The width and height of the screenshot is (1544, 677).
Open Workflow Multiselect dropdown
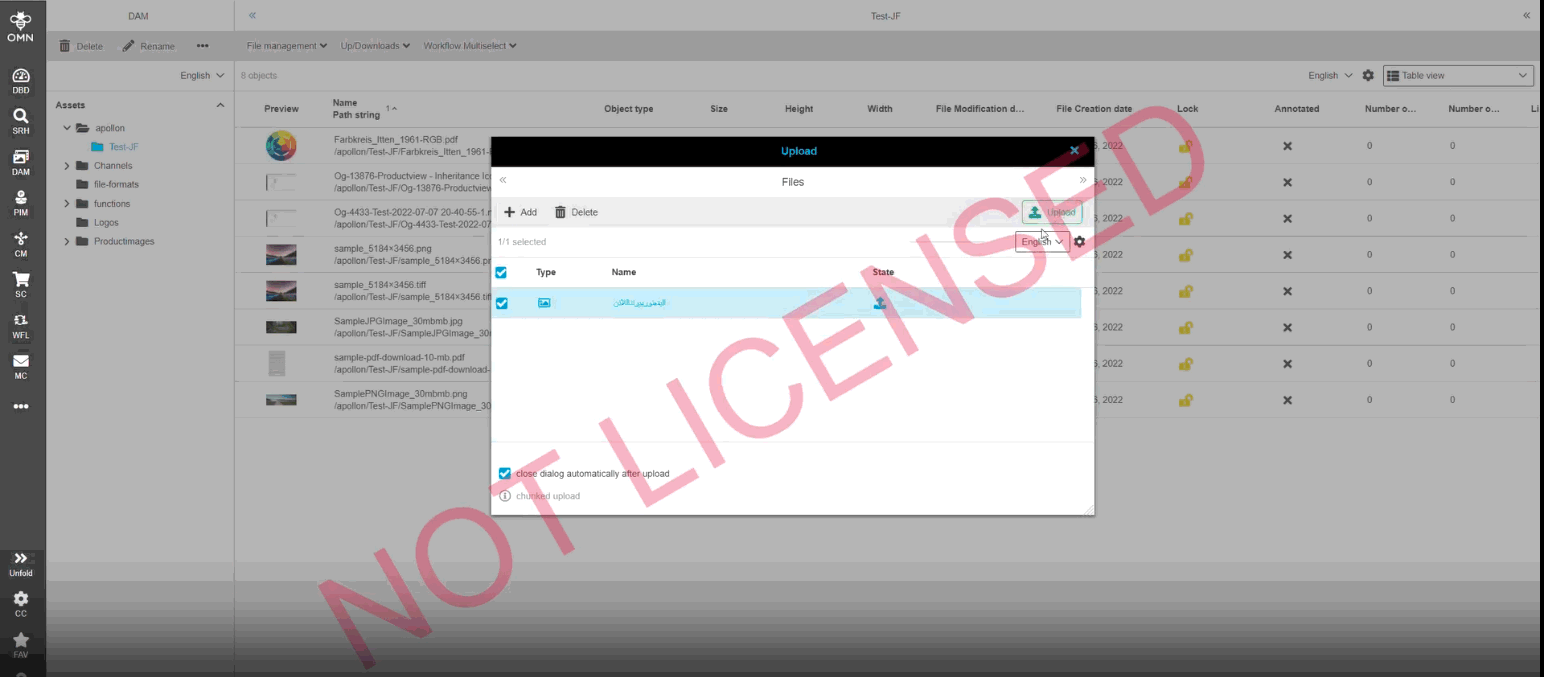pyautogui.click(x=471, y=46)
